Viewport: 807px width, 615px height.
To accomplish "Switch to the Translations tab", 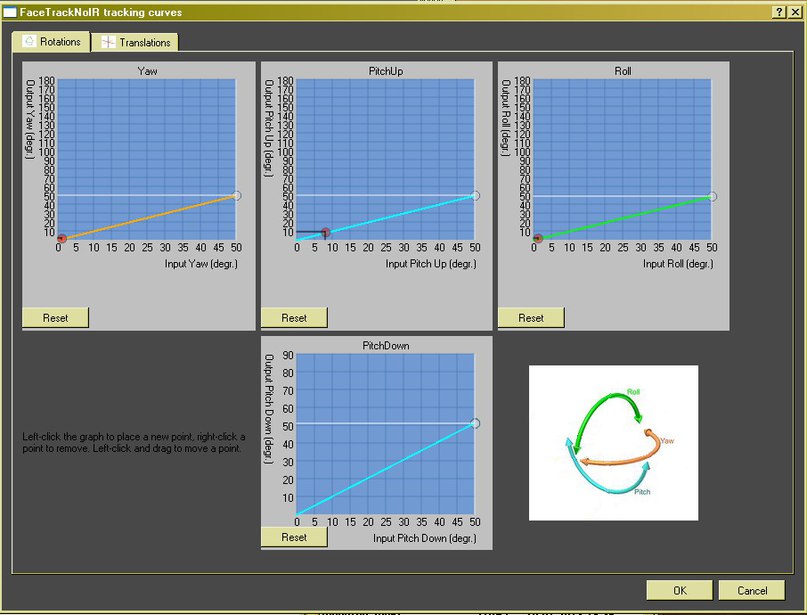I will (x=135, y=42).
